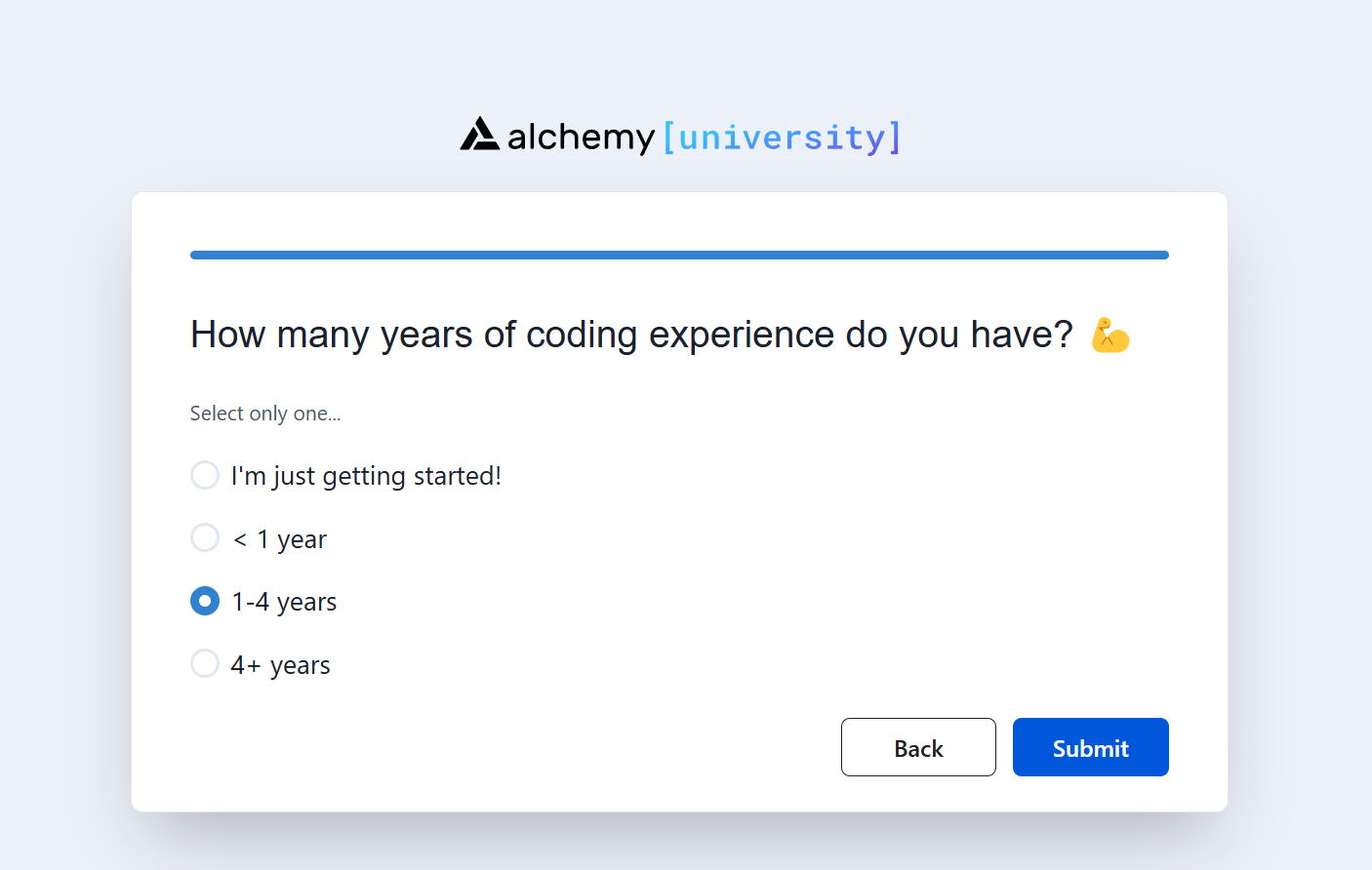Click the flexed bicep emoji
The image size is (1372, 870).
click(x=1110, y=336)
